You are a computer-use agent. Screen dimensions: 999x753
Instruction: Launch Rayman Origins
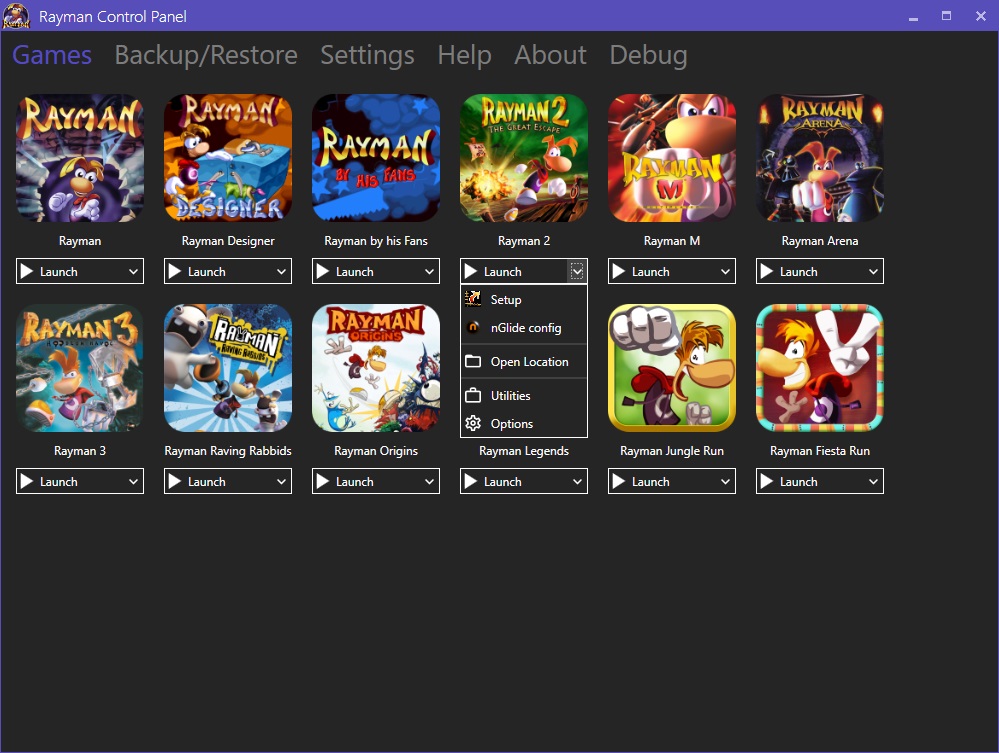point(366,482)
